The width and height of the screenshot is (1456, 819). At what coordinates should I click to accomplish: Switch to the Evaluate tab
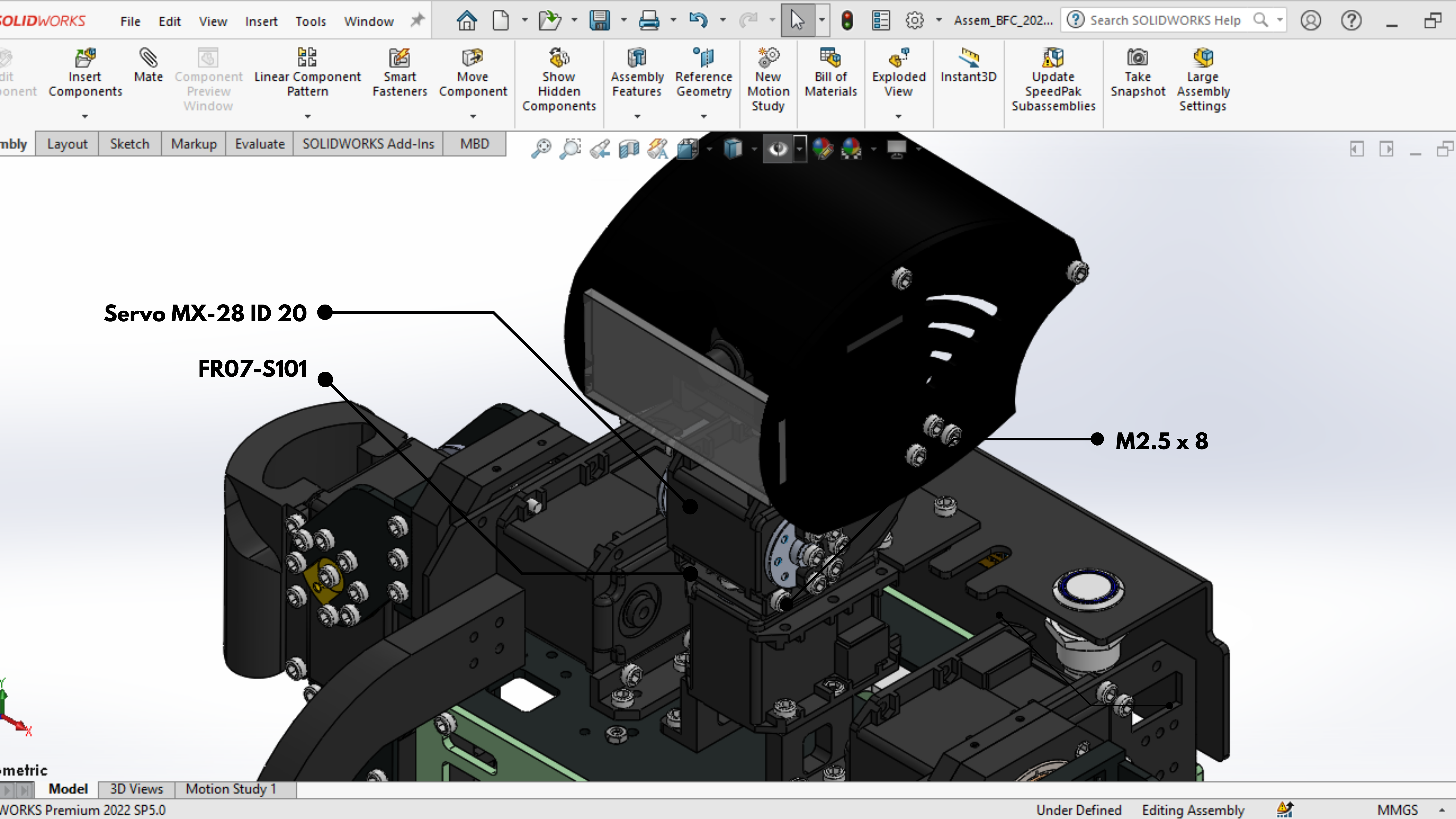[260, 144]
